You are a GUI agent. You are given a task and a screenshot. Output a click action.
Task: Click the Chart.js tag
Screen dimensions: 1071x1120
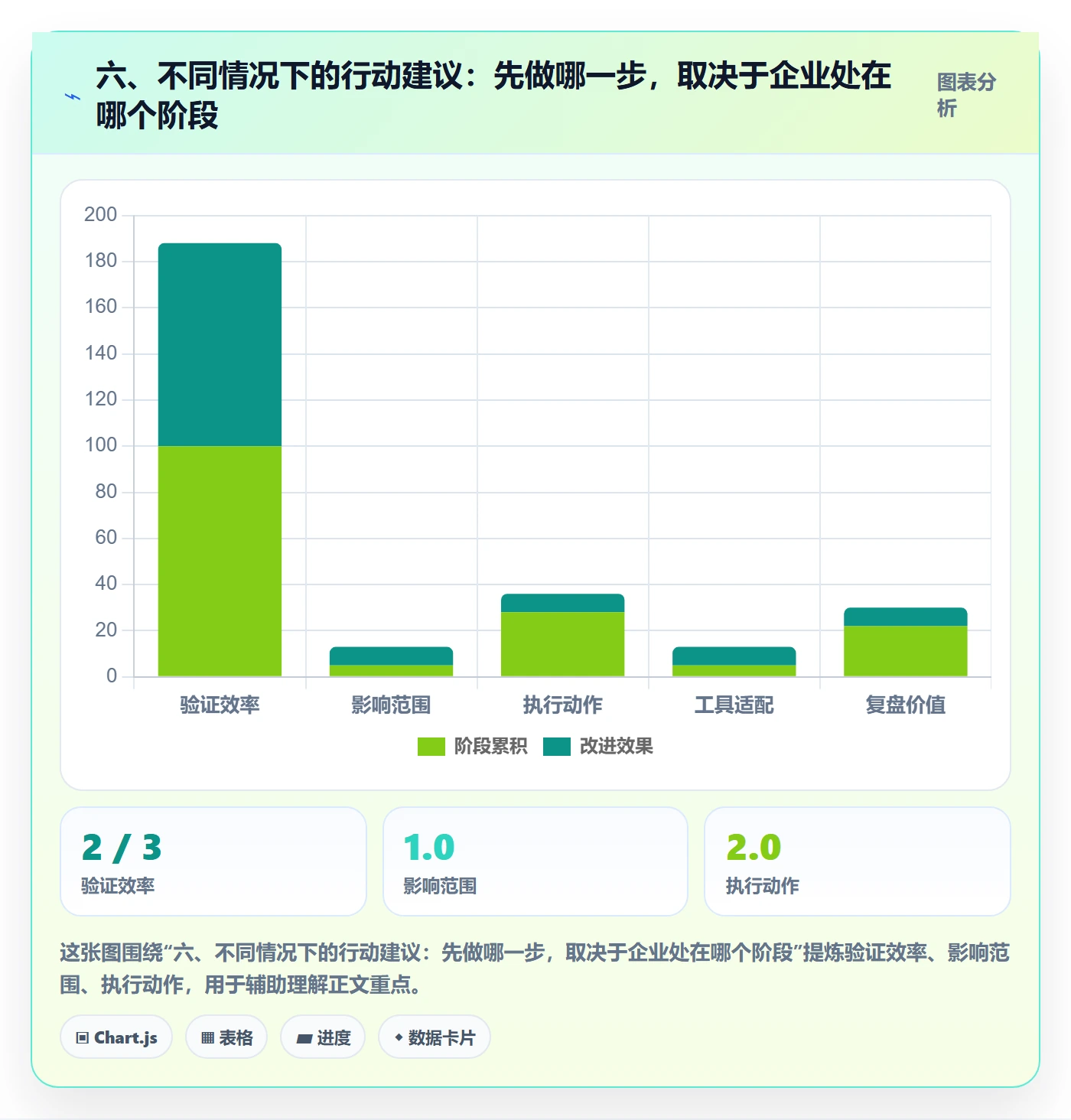(x=116, y=1037)
